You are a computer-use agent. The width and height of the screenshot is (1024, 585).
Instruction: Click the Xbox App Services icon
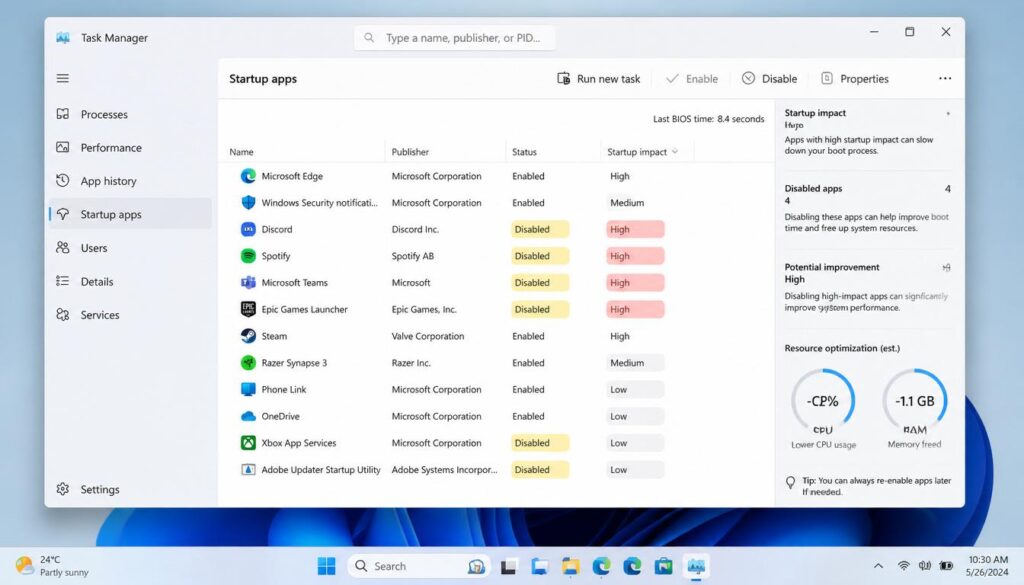[248, 443]
